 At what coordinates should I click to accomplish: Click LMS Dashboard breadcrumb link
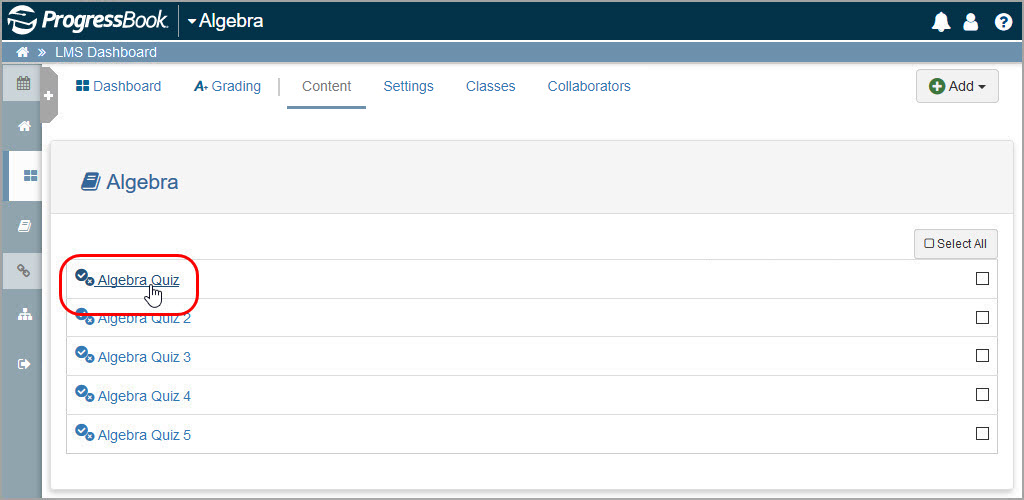106,52
